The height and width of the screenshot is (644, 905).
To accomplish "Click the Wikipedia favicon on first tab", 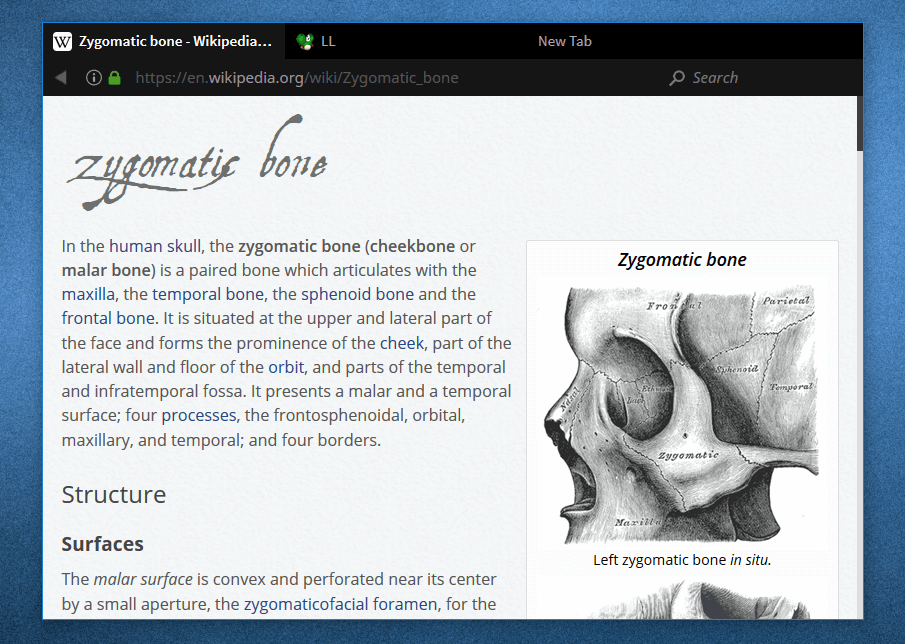I will 62,42.
